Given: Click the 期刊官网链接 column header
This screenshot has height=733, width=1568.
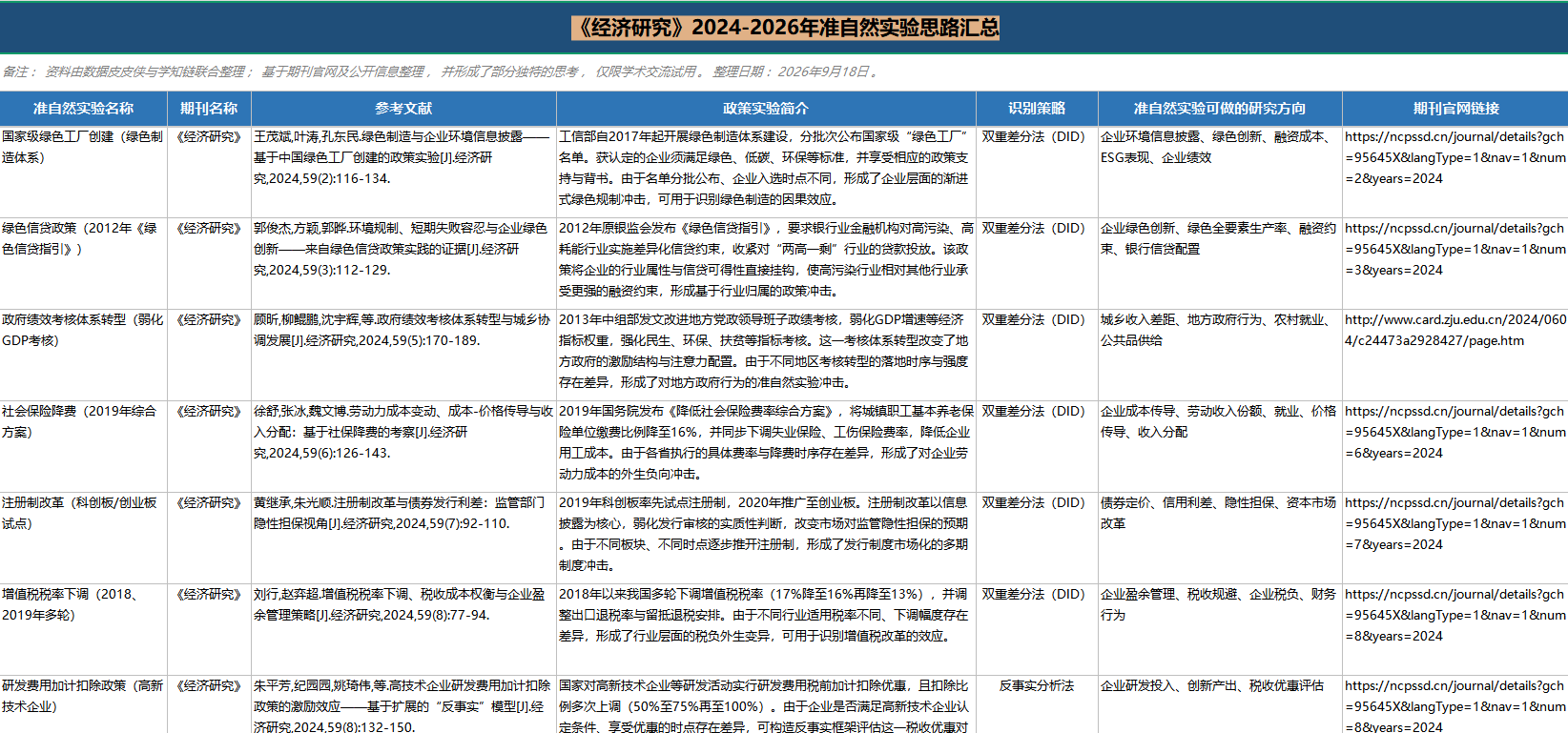Looking at the screenshot, I should (1455, 109).
